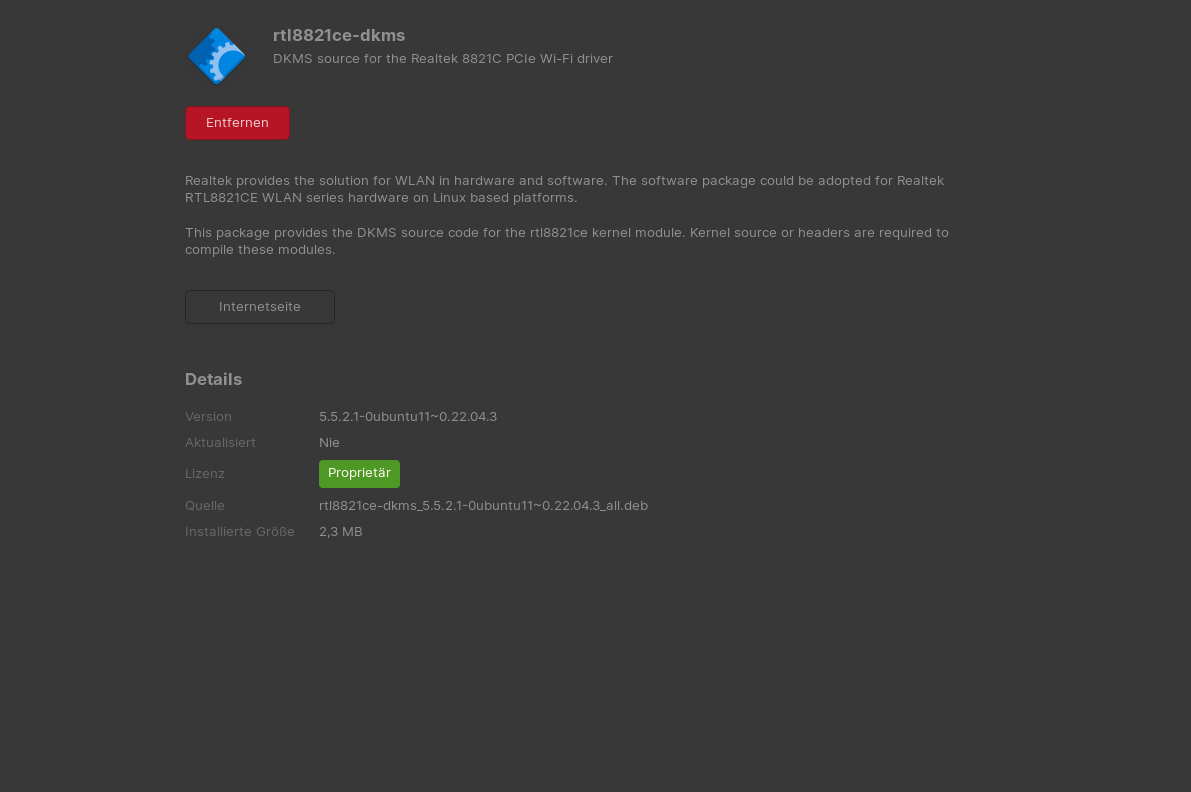
Task: Click the Details section heading
Action: (x=213, y=380)
